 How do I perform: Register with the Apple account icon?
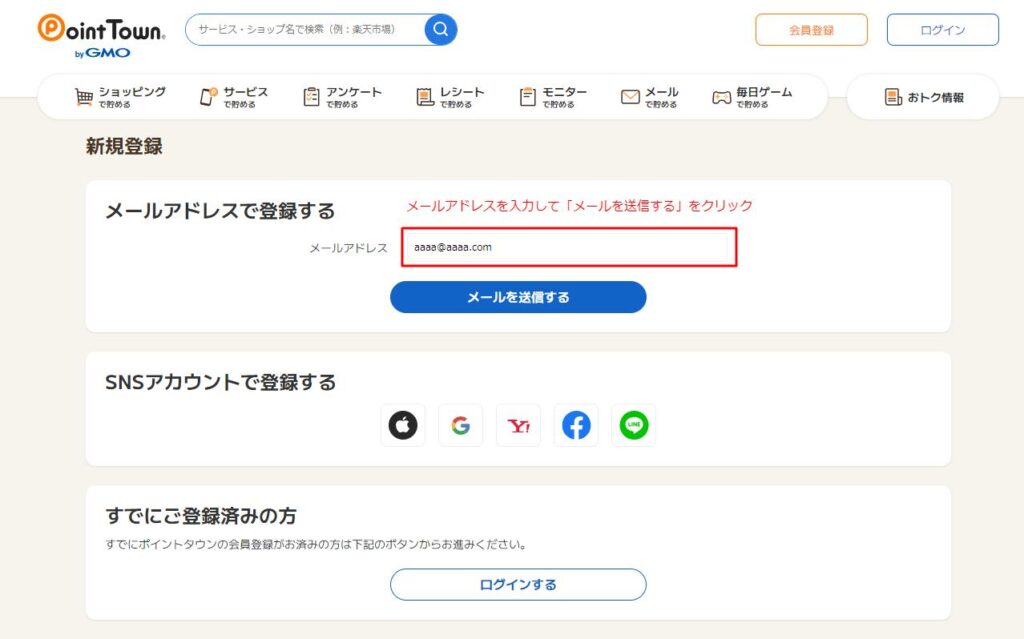[402, 424]
